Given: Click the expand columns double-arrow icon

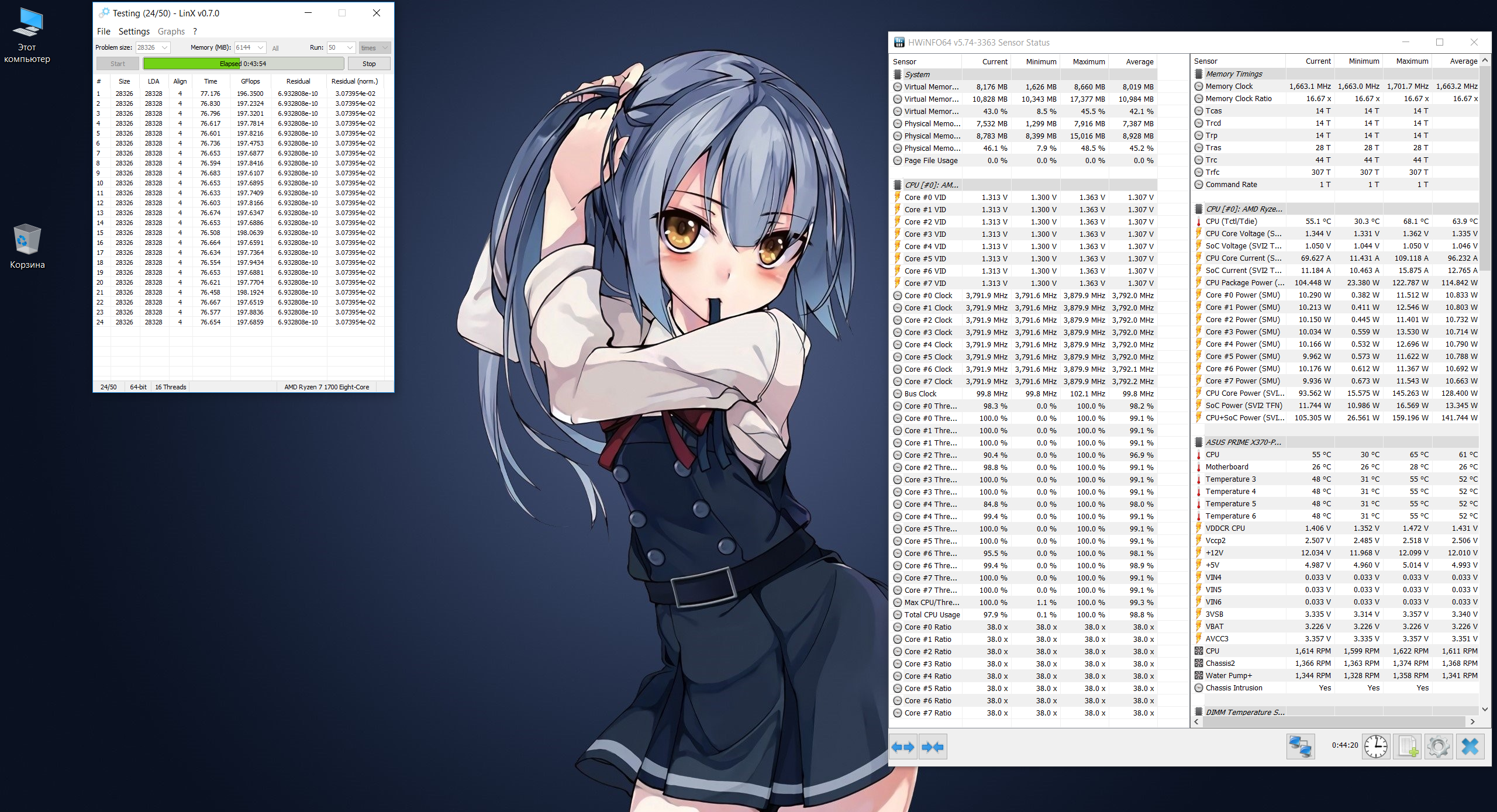Looking at the screenshot, I should [x=903, y=747].
